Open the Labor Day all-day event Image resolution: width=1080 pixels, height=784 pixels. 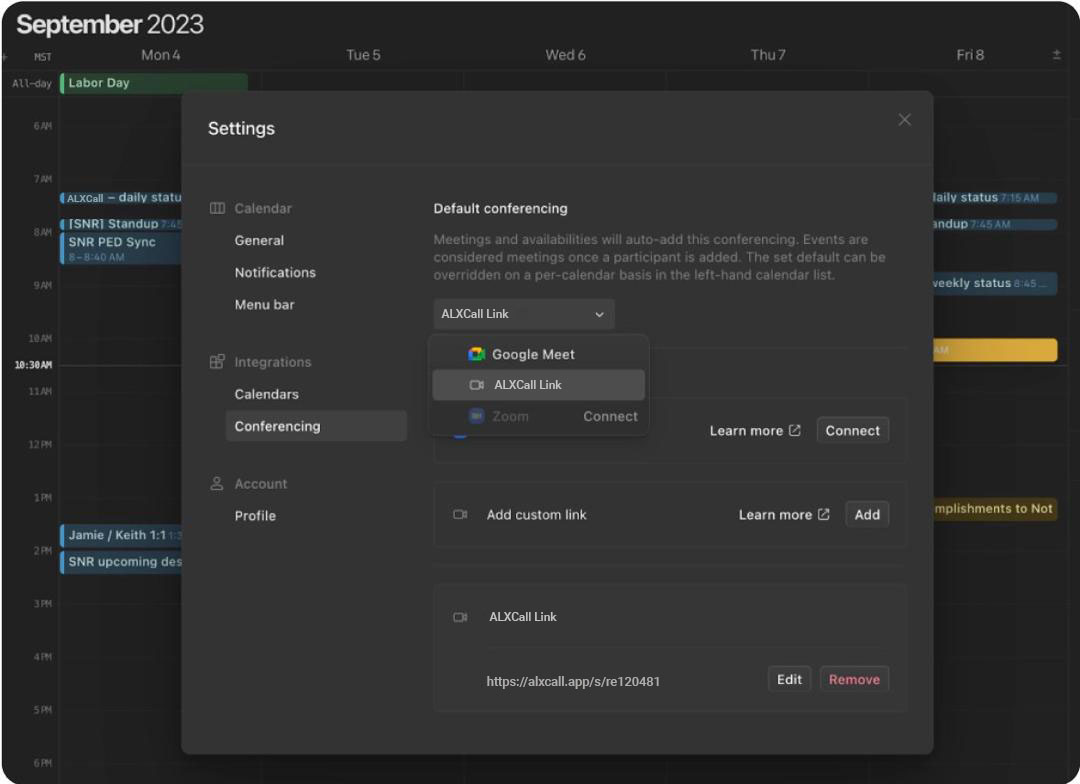click(153, 83)
